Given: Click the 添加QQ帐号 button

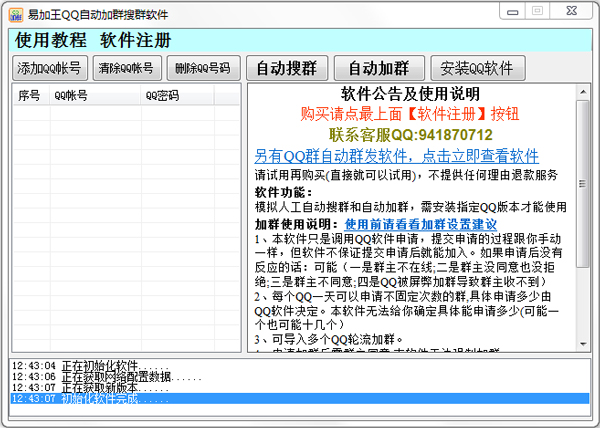Looking at the screenshot, I should (50, 68).
